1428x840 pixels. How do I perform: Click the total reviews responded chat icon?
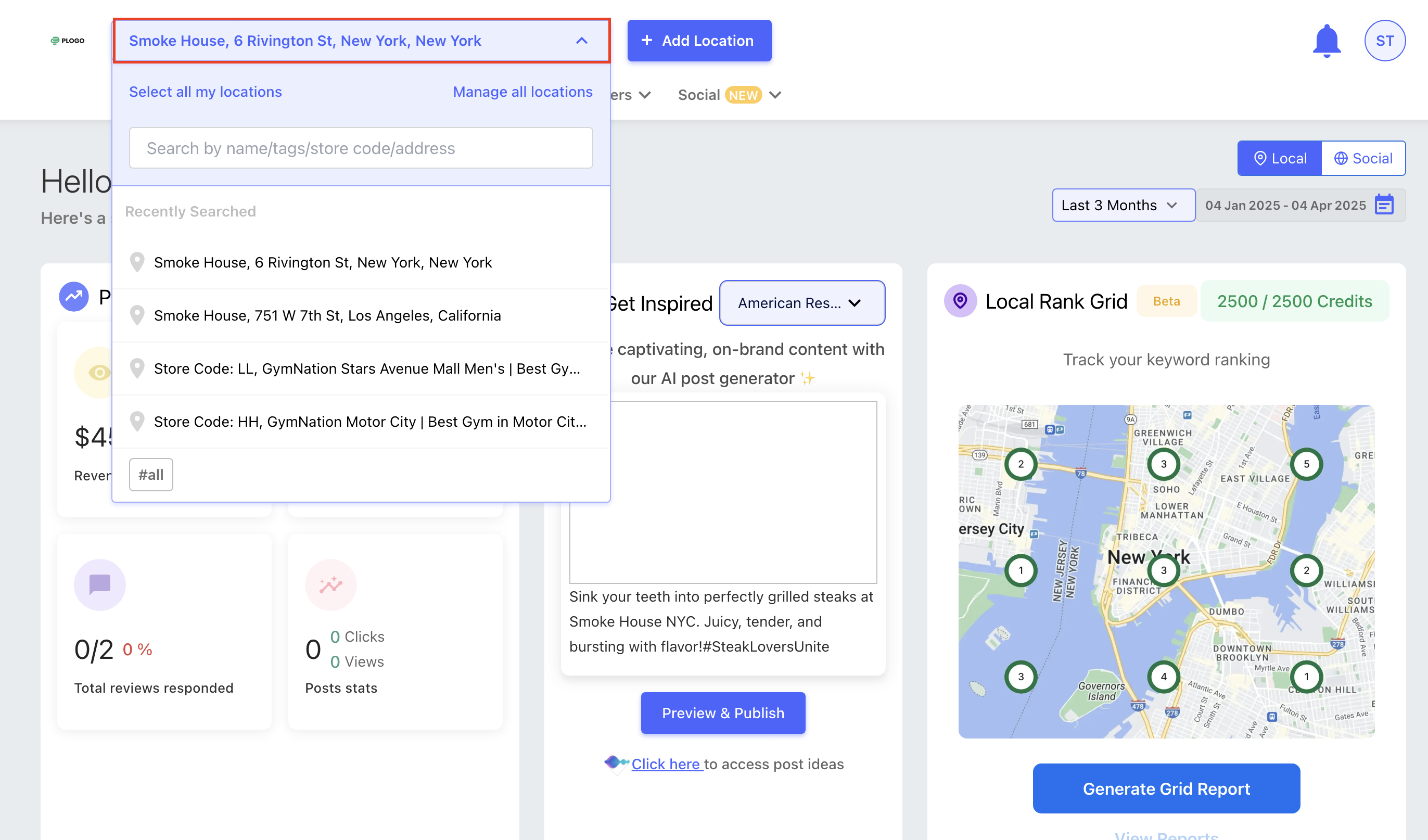click(x=100, y=585)
